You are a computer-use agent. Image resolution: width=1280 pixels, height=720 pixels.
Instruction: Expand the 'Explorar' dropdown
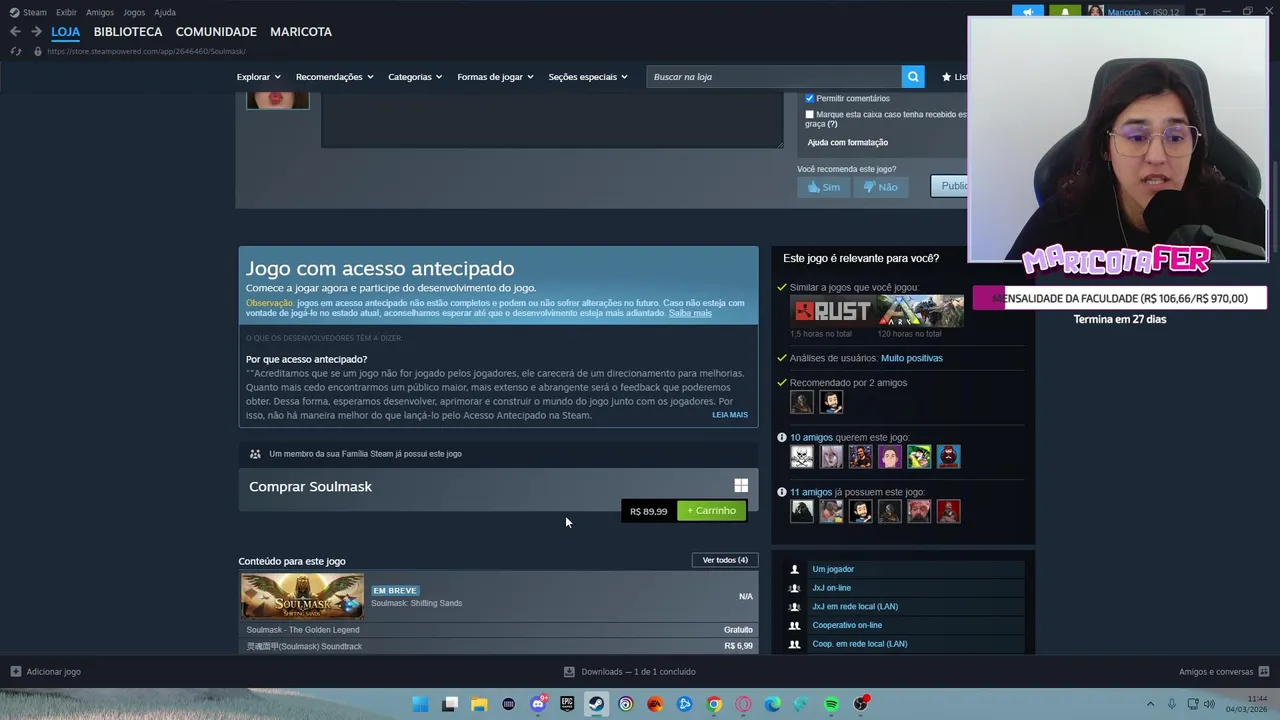point(258,77)
